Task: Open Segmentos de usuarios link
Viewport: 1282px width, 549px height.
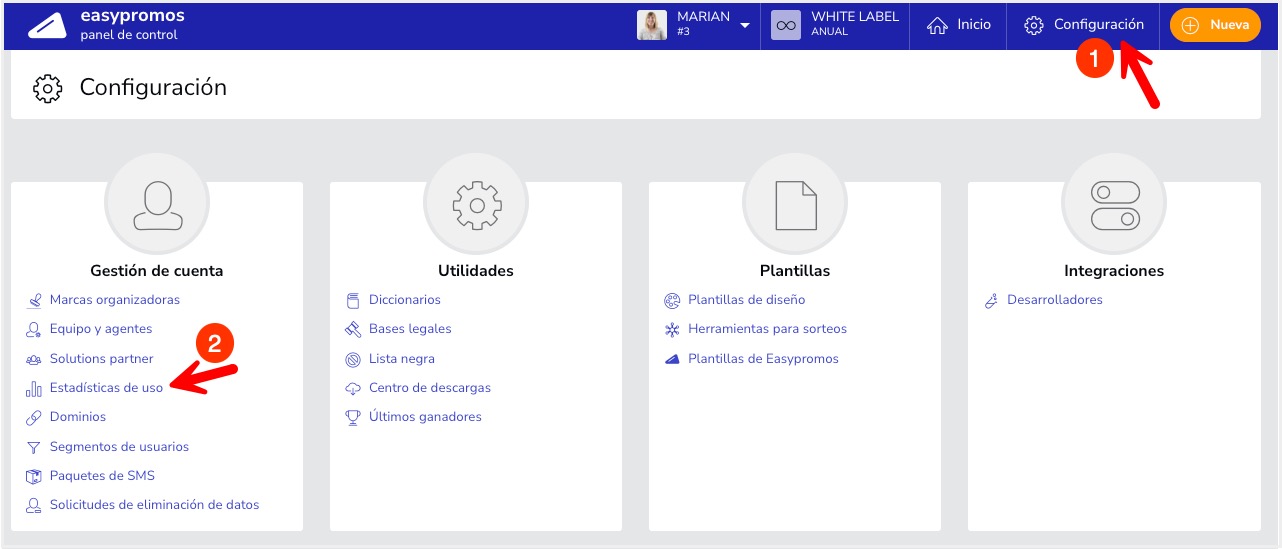Action: [119, 447]
